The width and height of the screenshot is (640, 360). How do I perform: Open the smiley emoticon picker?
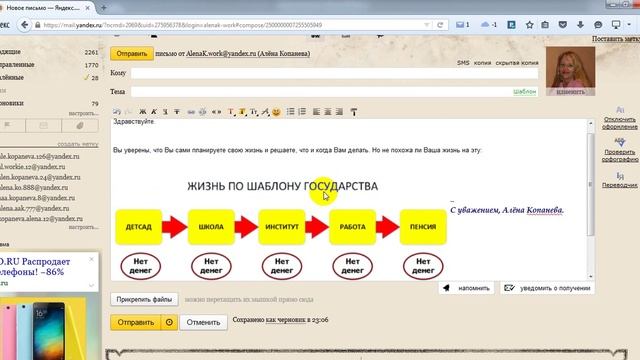[x=276, y=111]
